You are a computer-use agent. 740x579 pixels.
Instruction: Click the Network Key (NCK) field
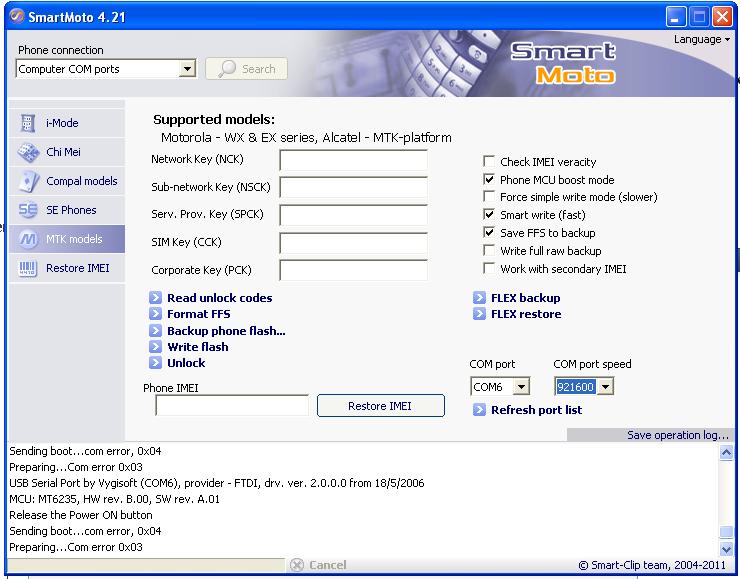coord(353,160)
